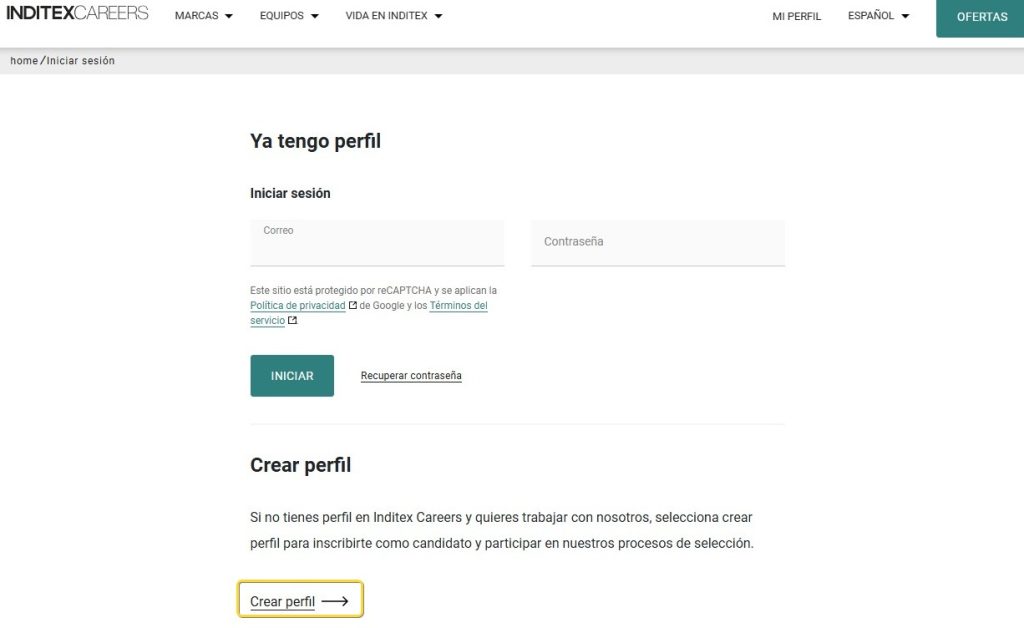Select MI PERFIL in the header
The width and height of the screenshot is (1024, 628).
point(796,16)
